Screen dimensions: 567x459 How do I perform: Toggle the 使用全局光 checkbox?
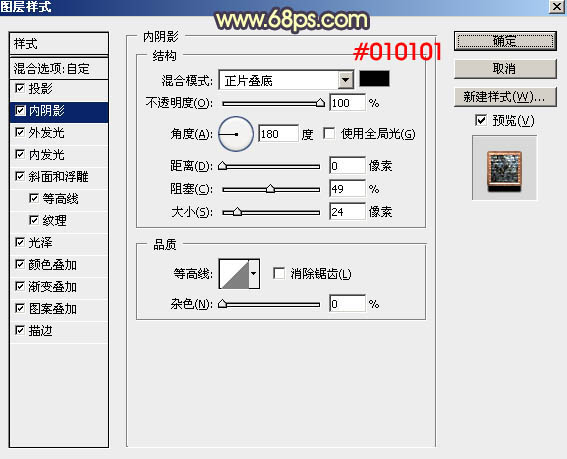coord(329,133)
